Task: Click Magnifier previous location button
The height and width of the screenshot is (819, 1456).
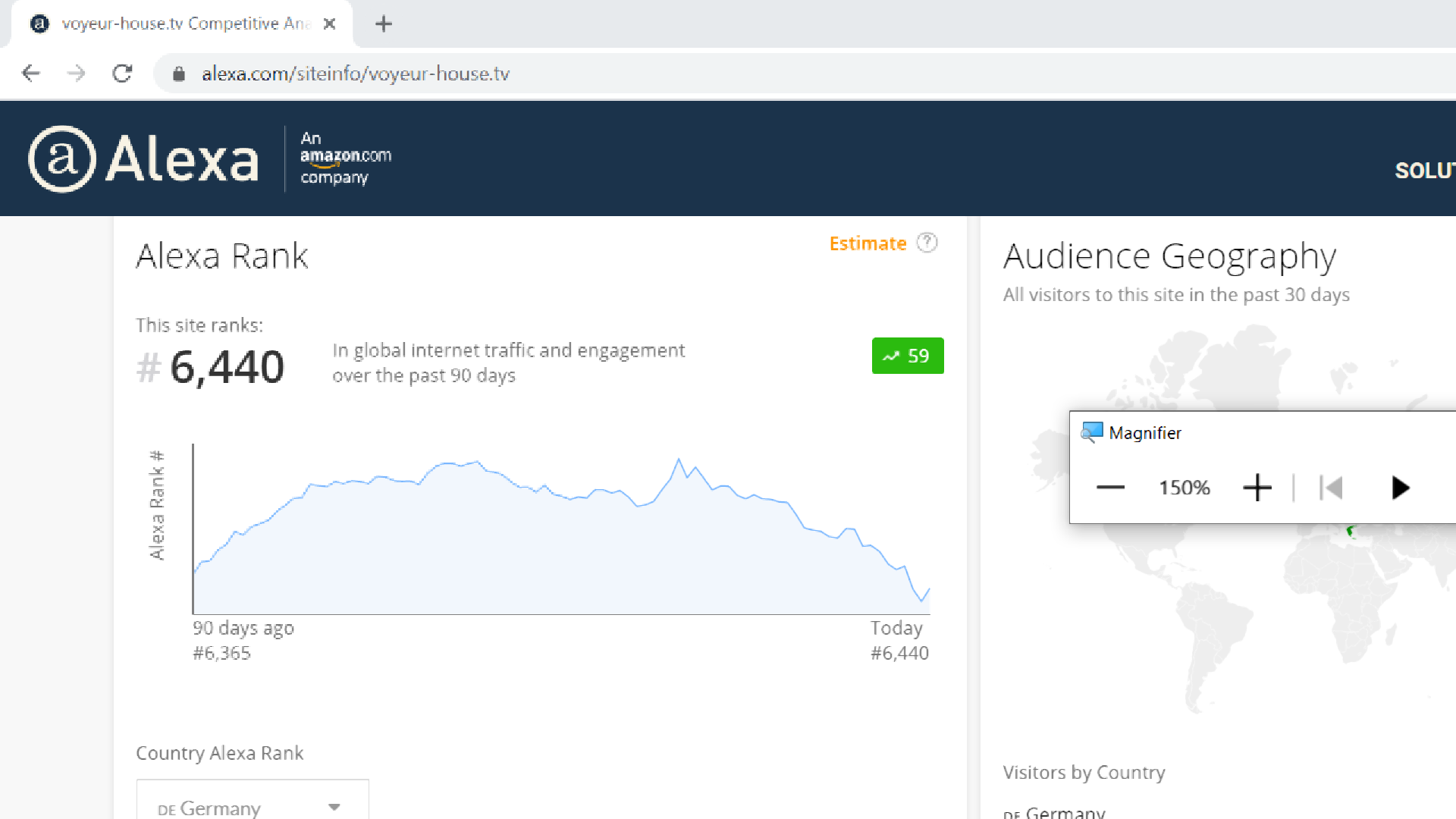Action: click(1332, 488)
